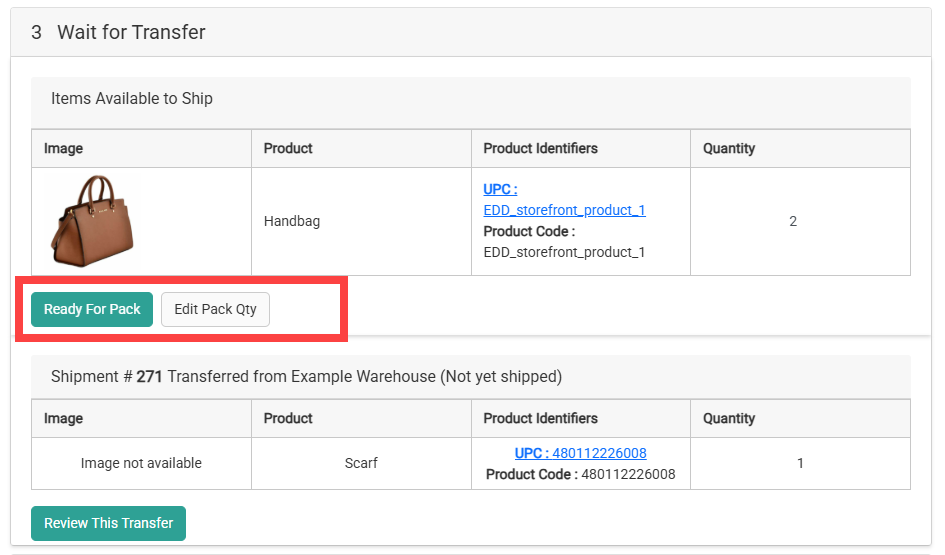This screenshot has width=945, height=555.
Task: Click the Shipment # 271 panel heading
Action: pos(306,377)
